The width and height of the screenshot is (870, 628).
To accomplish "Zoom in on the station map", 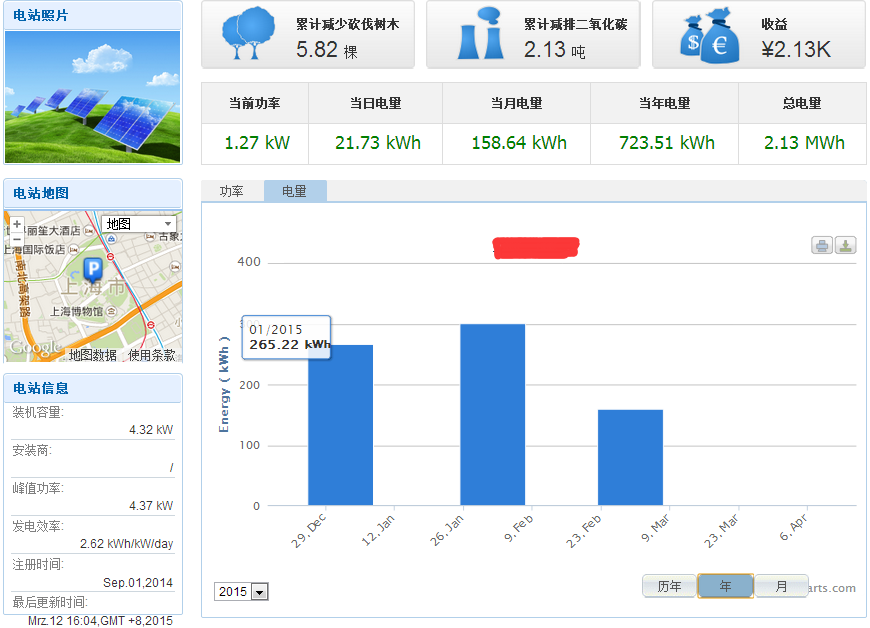I will click(x=17, y=224).
